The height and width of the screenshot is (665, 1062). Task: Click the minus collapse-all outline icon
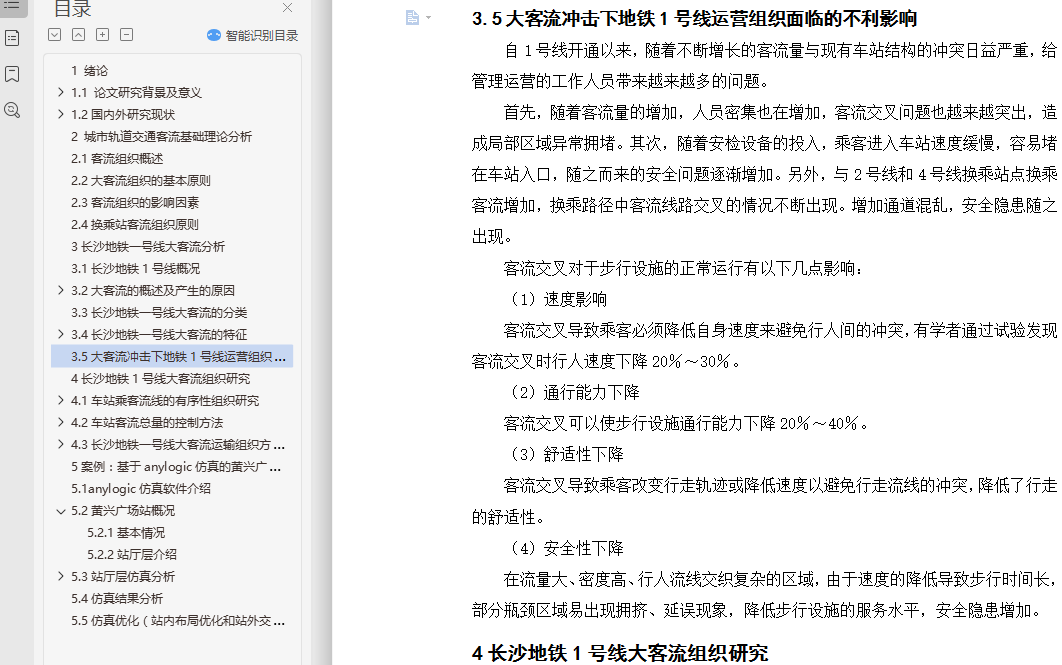pyautogui.click(x=126, y=35)
